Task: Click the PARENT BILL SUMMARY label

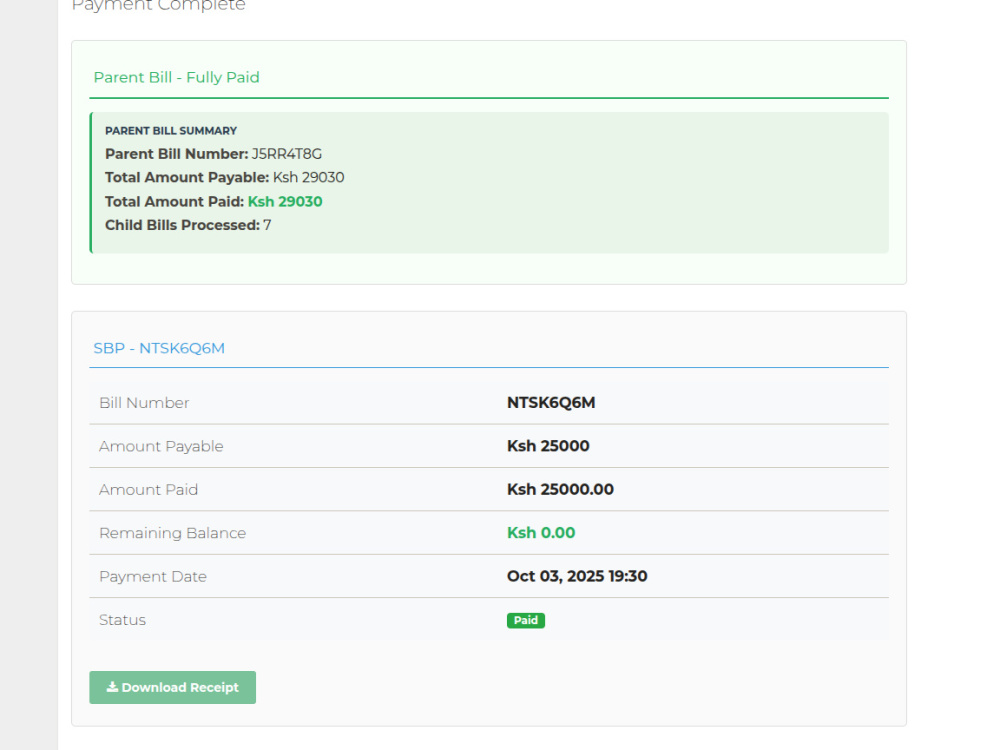Action: (x=171, y=131)
